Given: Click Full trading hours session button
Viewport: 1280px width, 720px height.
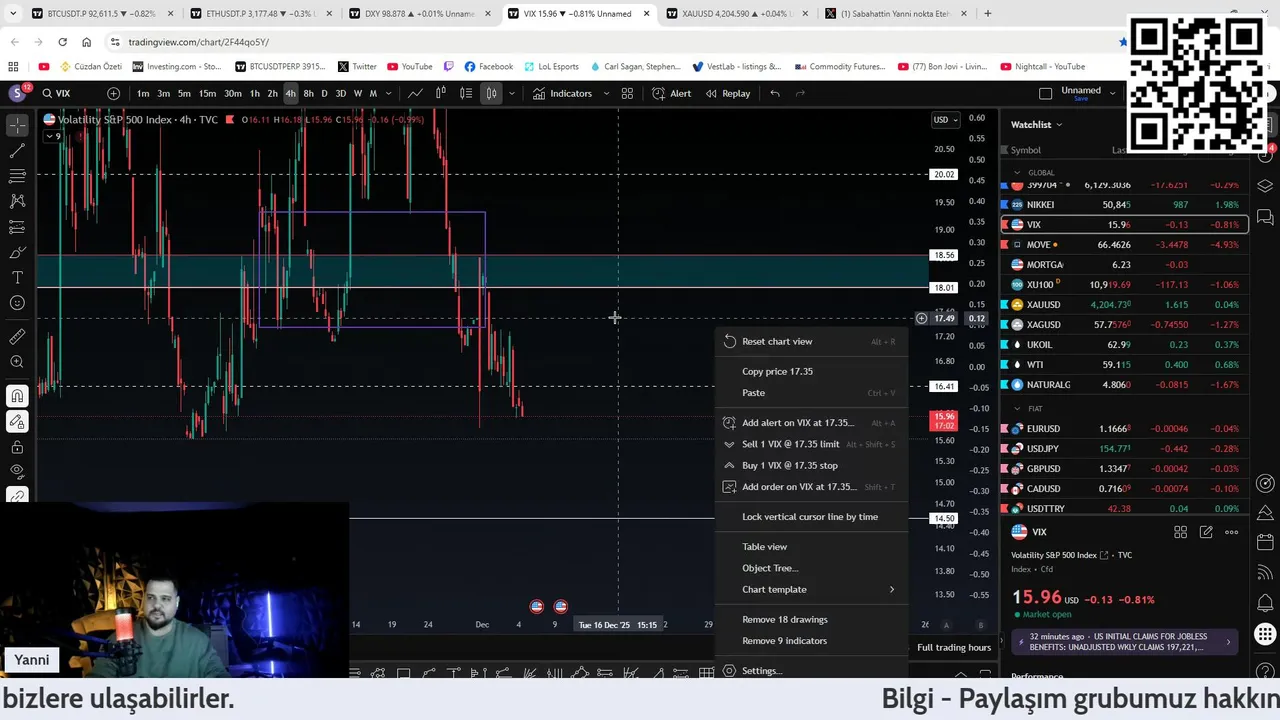Looking at the screenshot, I should click(x=954, y=647).
